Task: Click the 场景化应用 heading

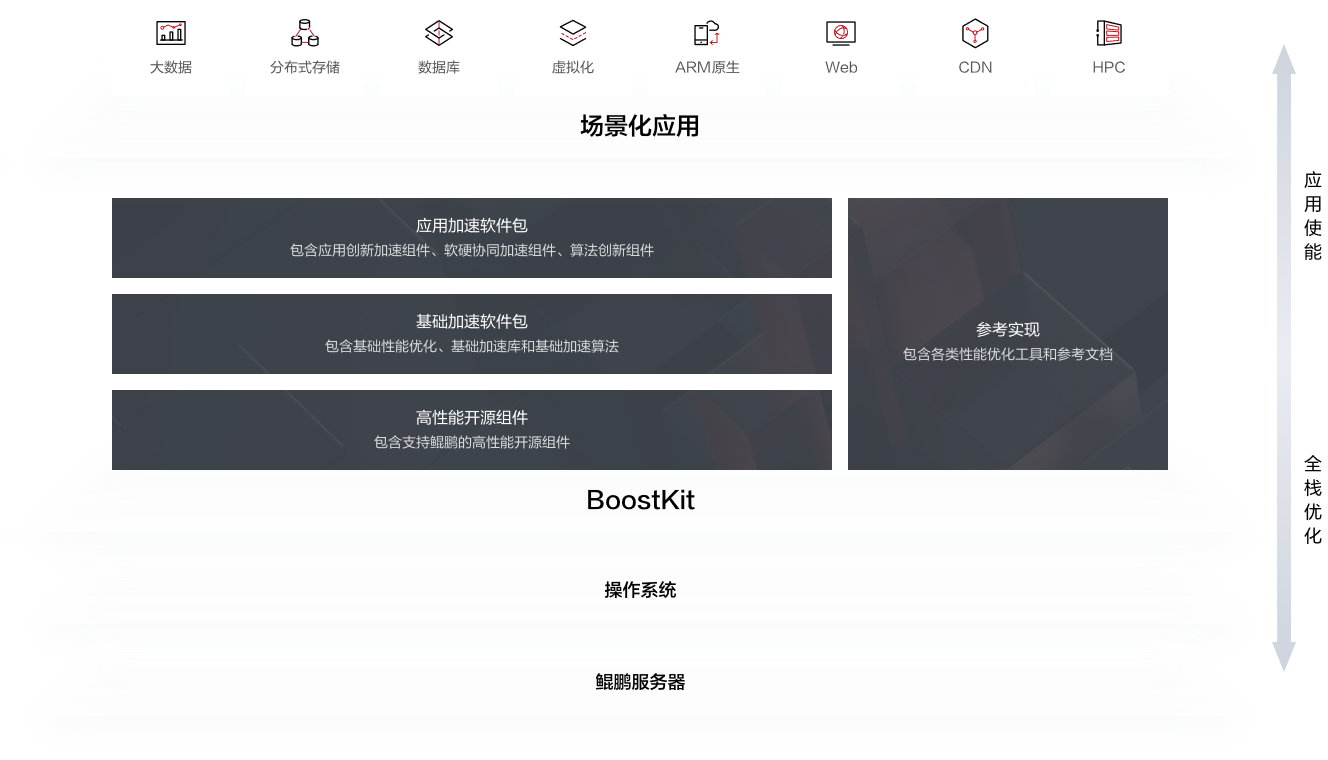Action: [640, 126]
